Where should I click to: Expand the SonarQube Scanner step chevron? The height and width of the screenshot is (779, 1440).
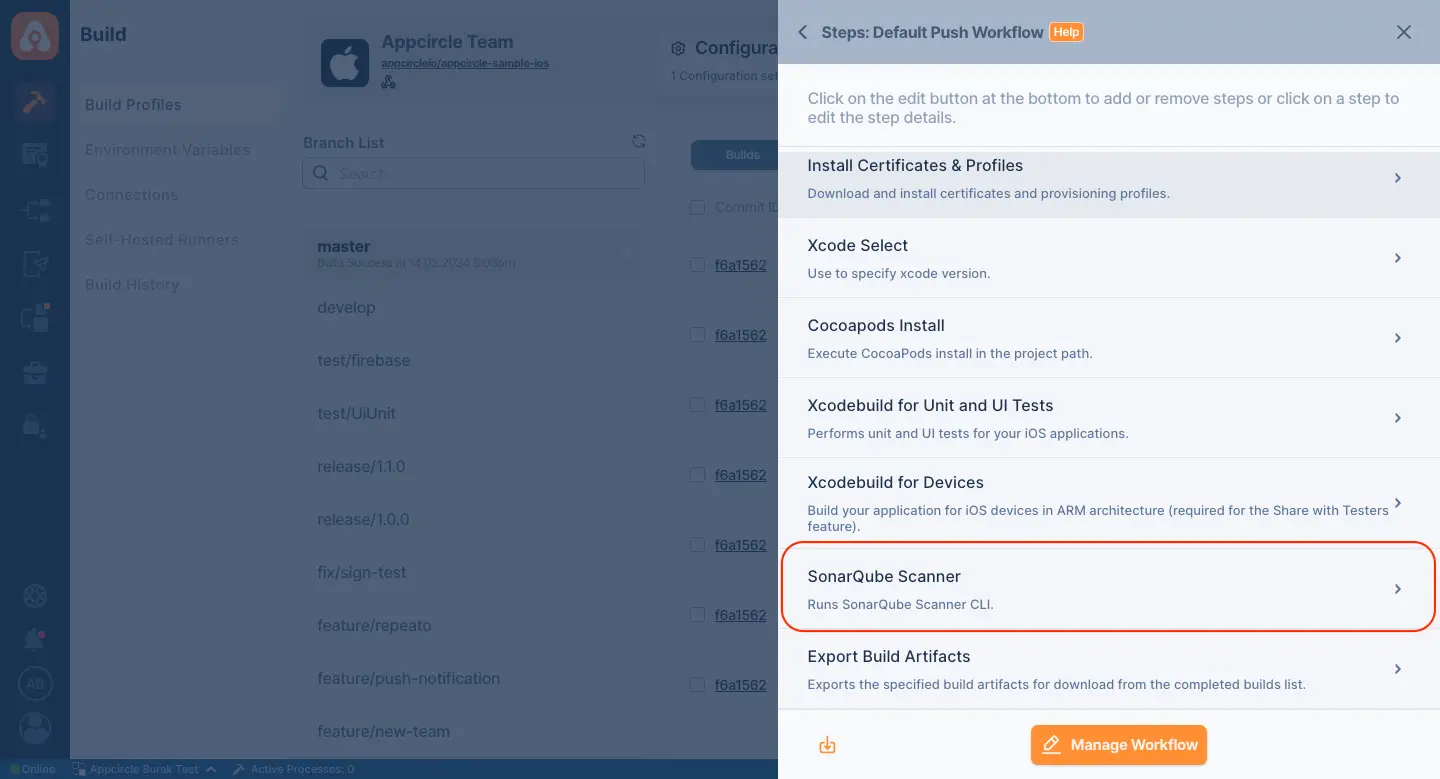pyautogui.click(x=1398, y=589)
